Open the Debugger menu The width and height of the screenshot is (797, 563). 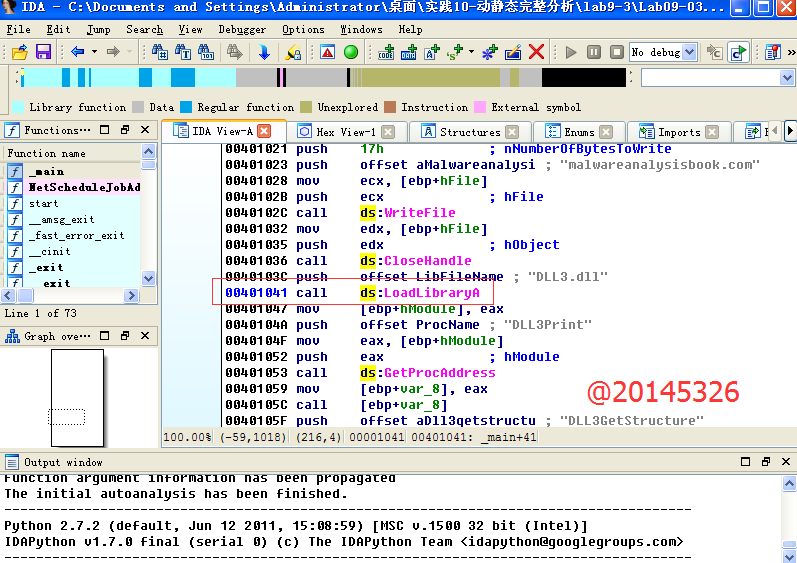coord(242,30)
